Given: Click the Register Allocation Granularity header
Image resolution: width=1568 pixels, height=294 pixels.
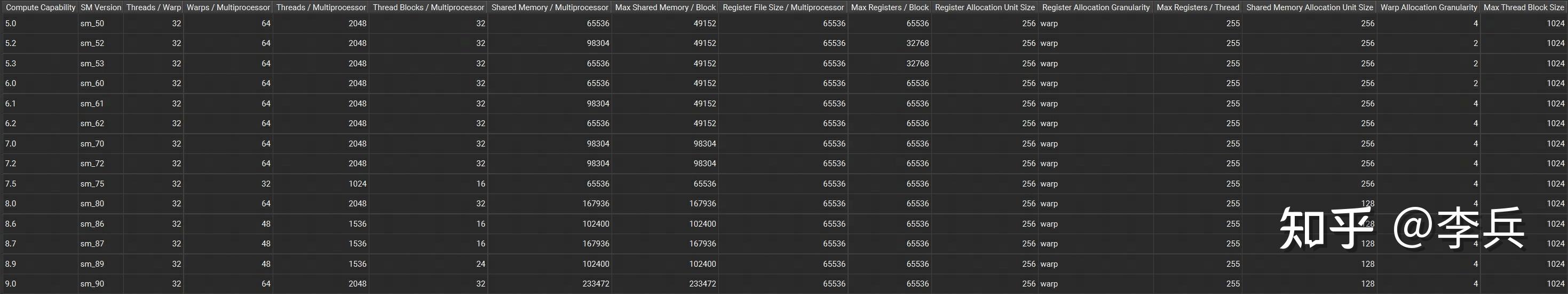Looking at the screenshot, I should [x=1096, y=7].
